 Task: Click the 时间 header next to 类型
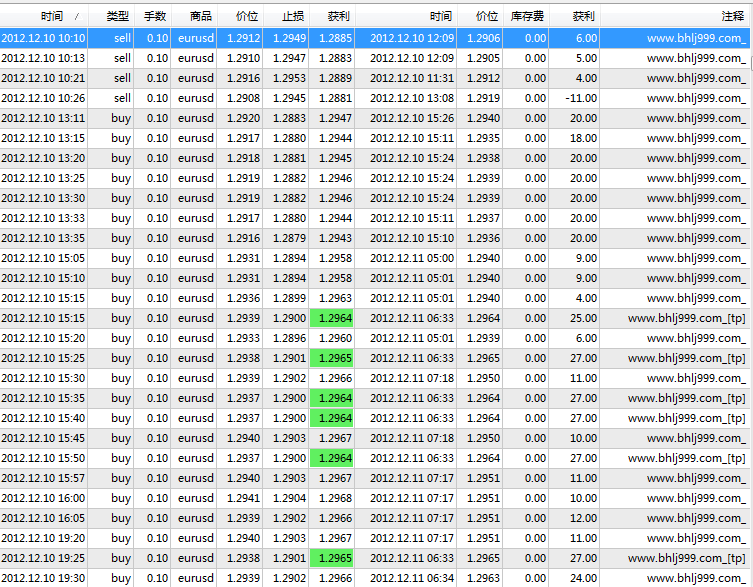(44, 16)
